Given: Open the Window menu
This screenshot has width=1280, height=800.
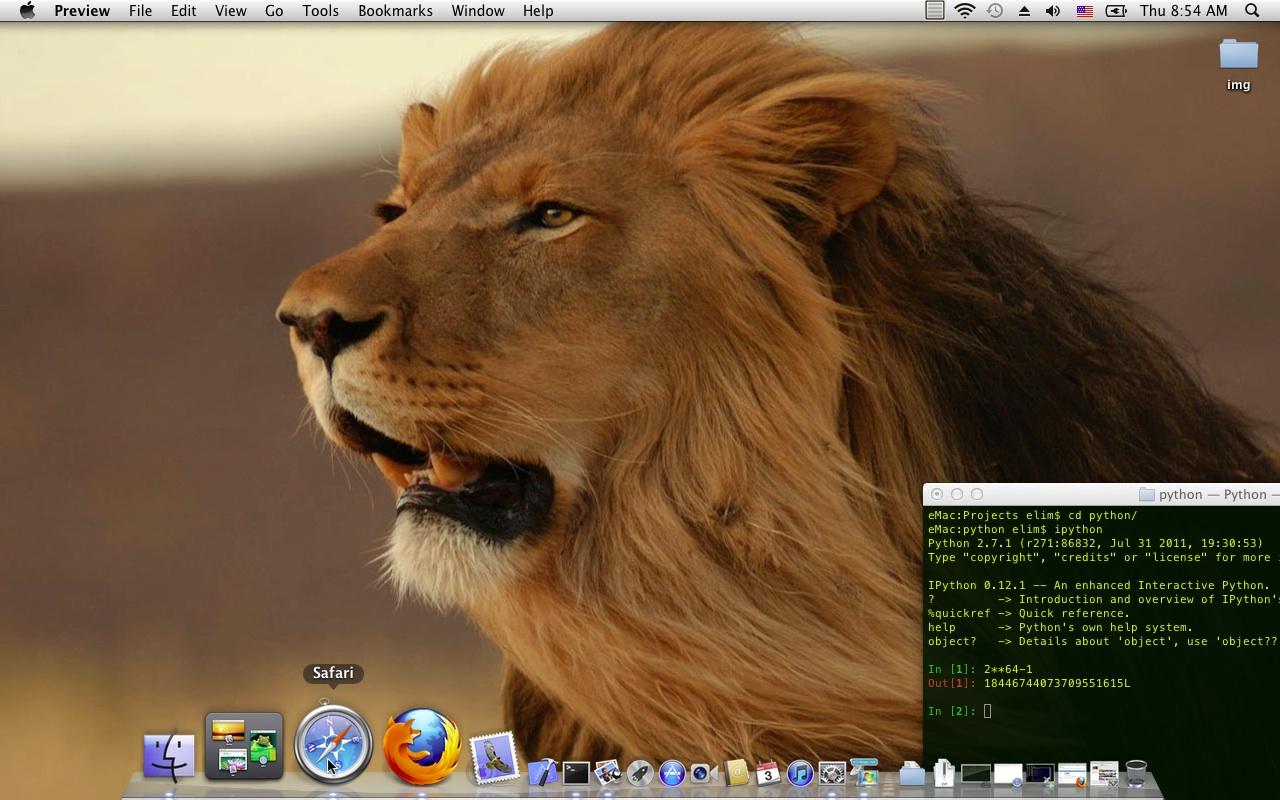Looking at the screenshot, I should (x=477, y=11).
